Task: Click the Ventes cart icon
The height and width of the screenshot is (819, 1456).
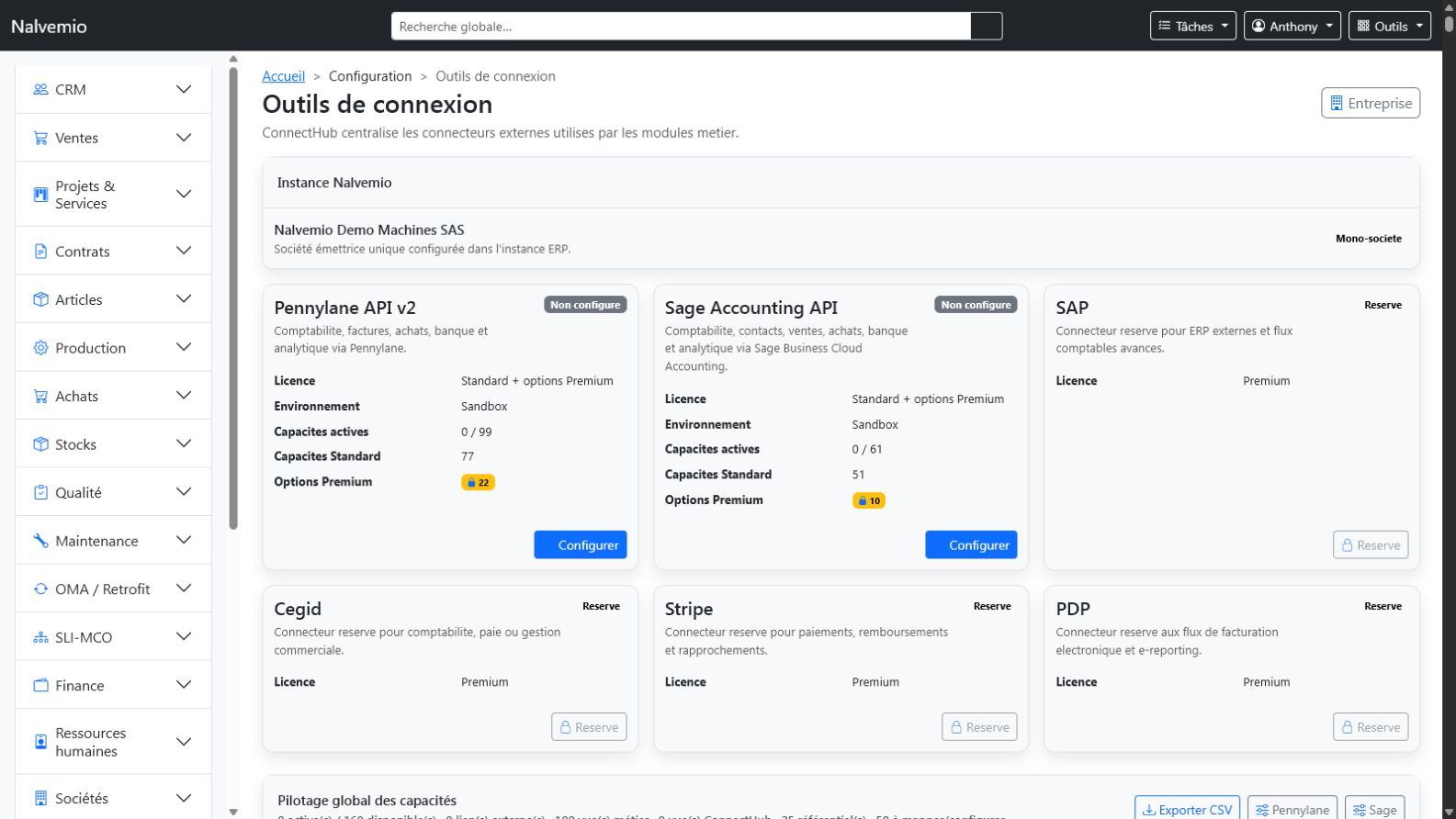Action: point(40,138)
